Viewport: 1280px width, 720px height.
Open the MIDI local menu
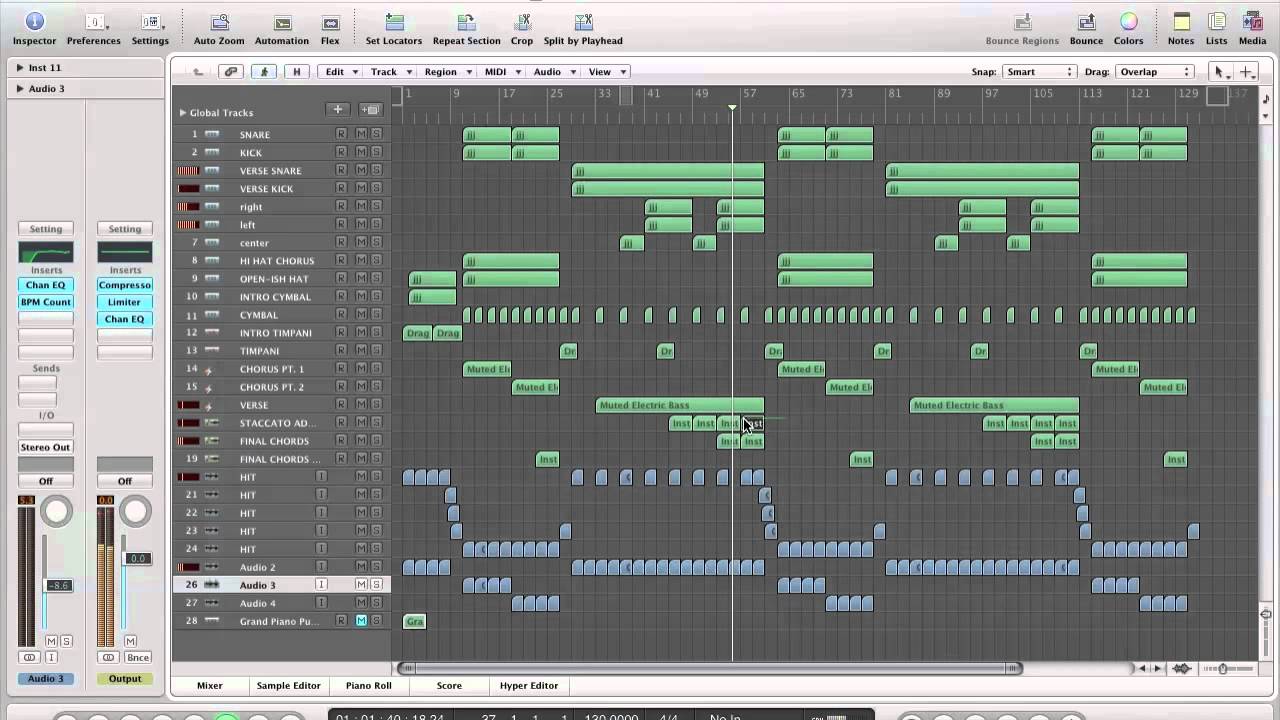click(x=500, y=72)
